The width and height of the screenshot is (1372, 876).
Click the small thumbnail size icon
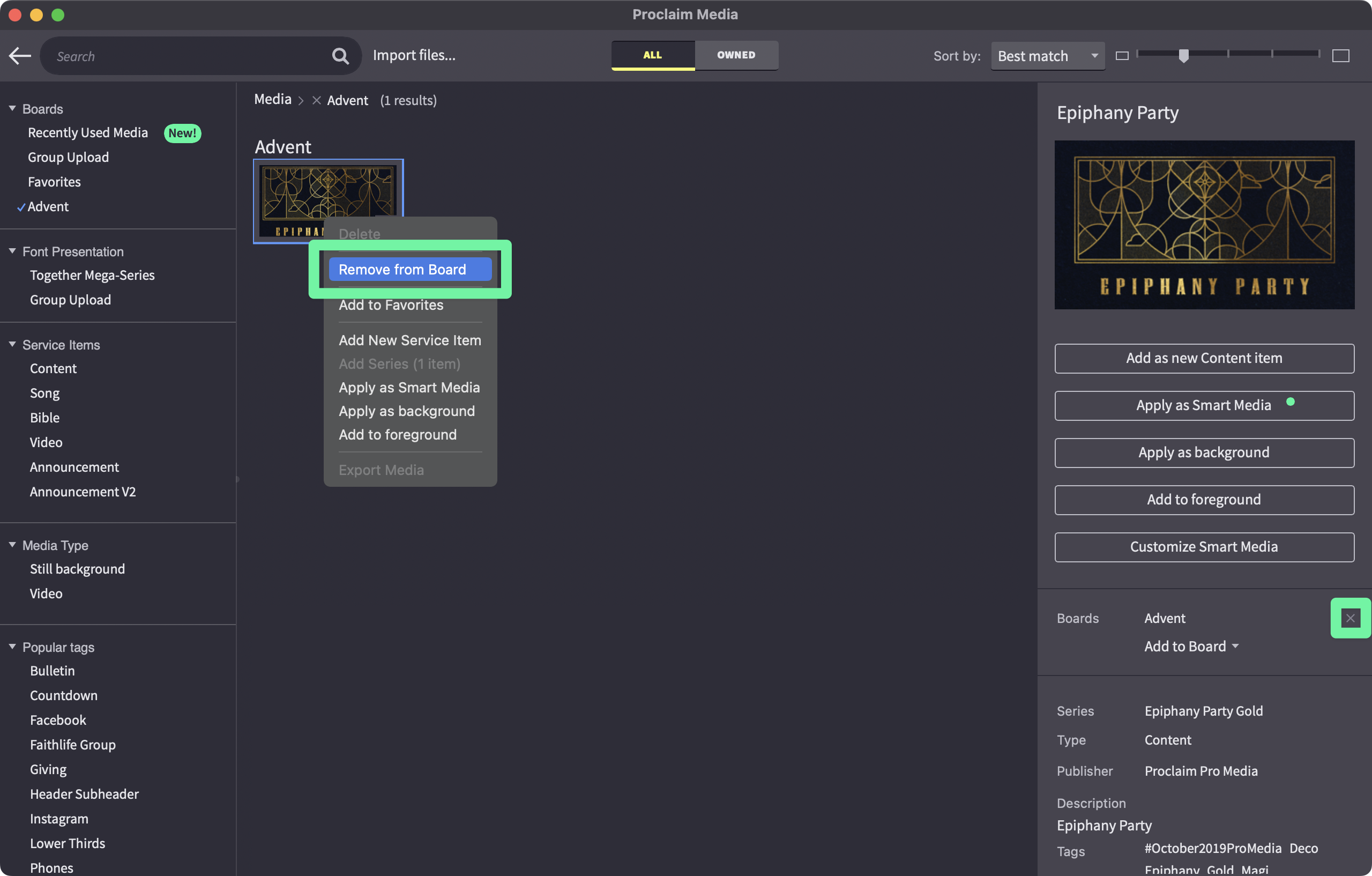pos(1122,56)
